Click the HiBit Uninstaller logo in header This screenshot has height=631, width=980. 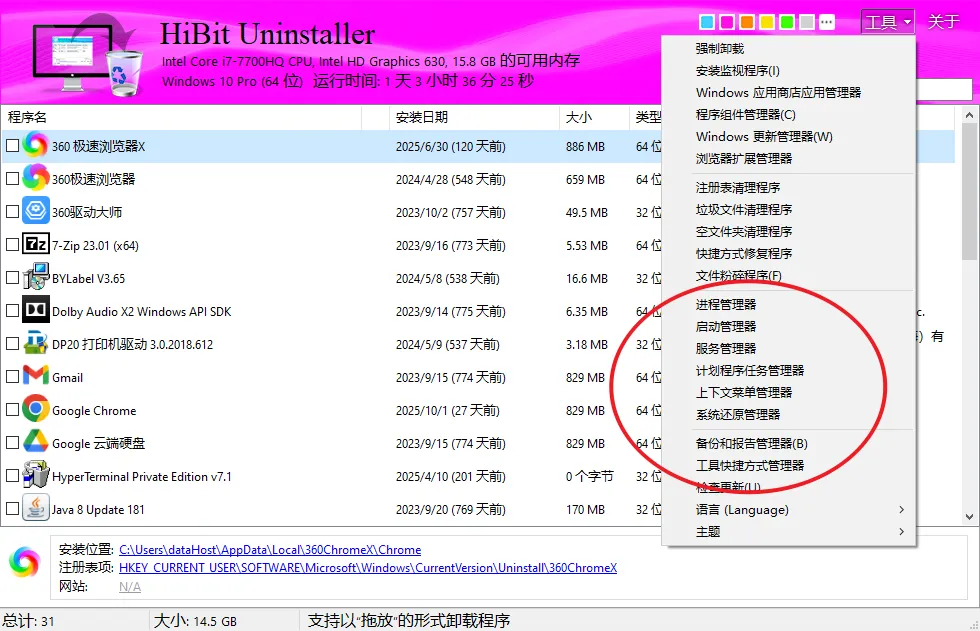pyautogui.click(x=88, y=57)
